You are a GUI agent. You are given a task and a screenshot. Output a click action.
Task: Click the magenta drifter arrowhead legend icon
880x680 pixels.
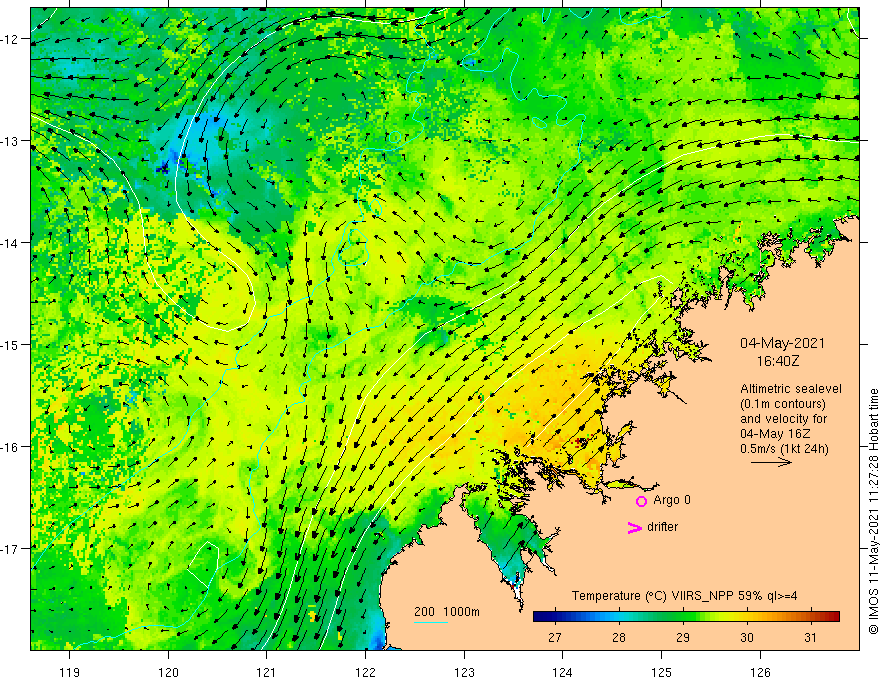(635, 527)
